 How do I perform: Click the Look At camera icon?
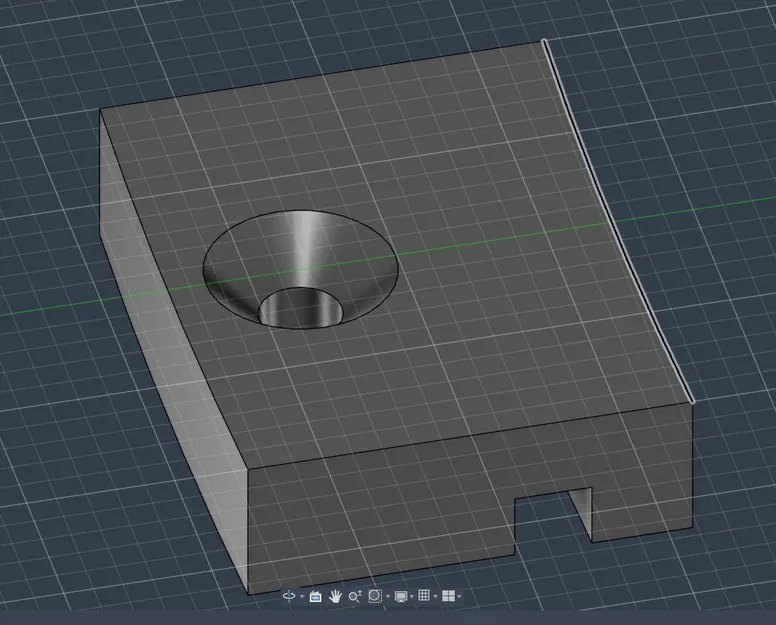pos(315,596)
